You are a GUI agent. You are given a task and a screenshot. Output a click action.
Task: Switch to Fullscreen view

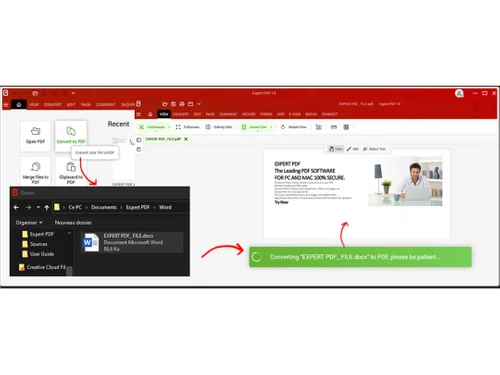[x=187, y=127]
